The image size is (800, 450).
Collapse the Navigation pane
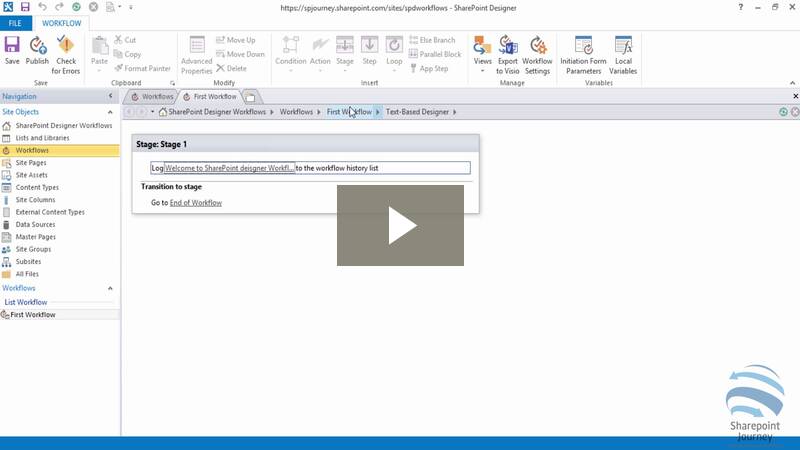[111, 96]
